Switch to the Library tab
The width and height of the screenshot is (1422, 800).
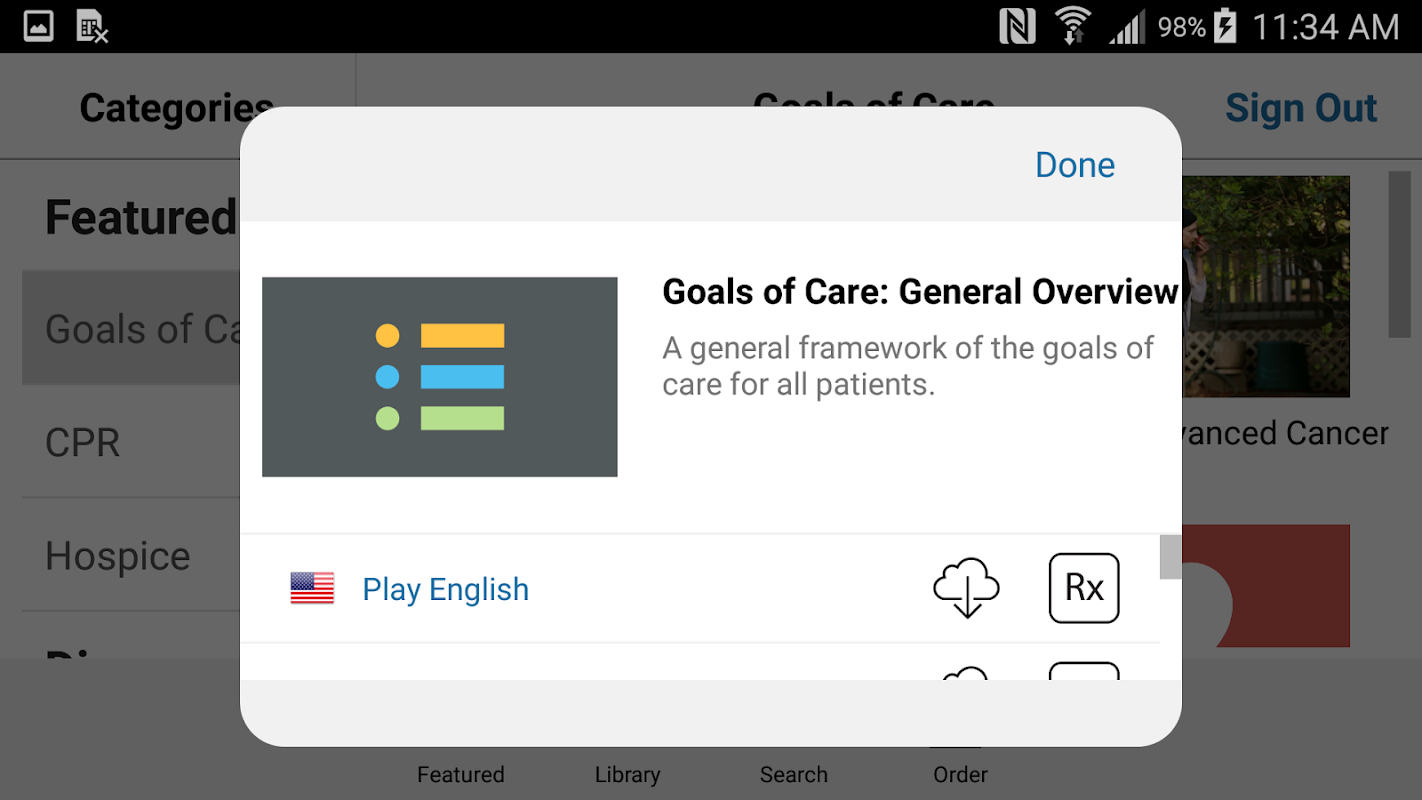627,773
